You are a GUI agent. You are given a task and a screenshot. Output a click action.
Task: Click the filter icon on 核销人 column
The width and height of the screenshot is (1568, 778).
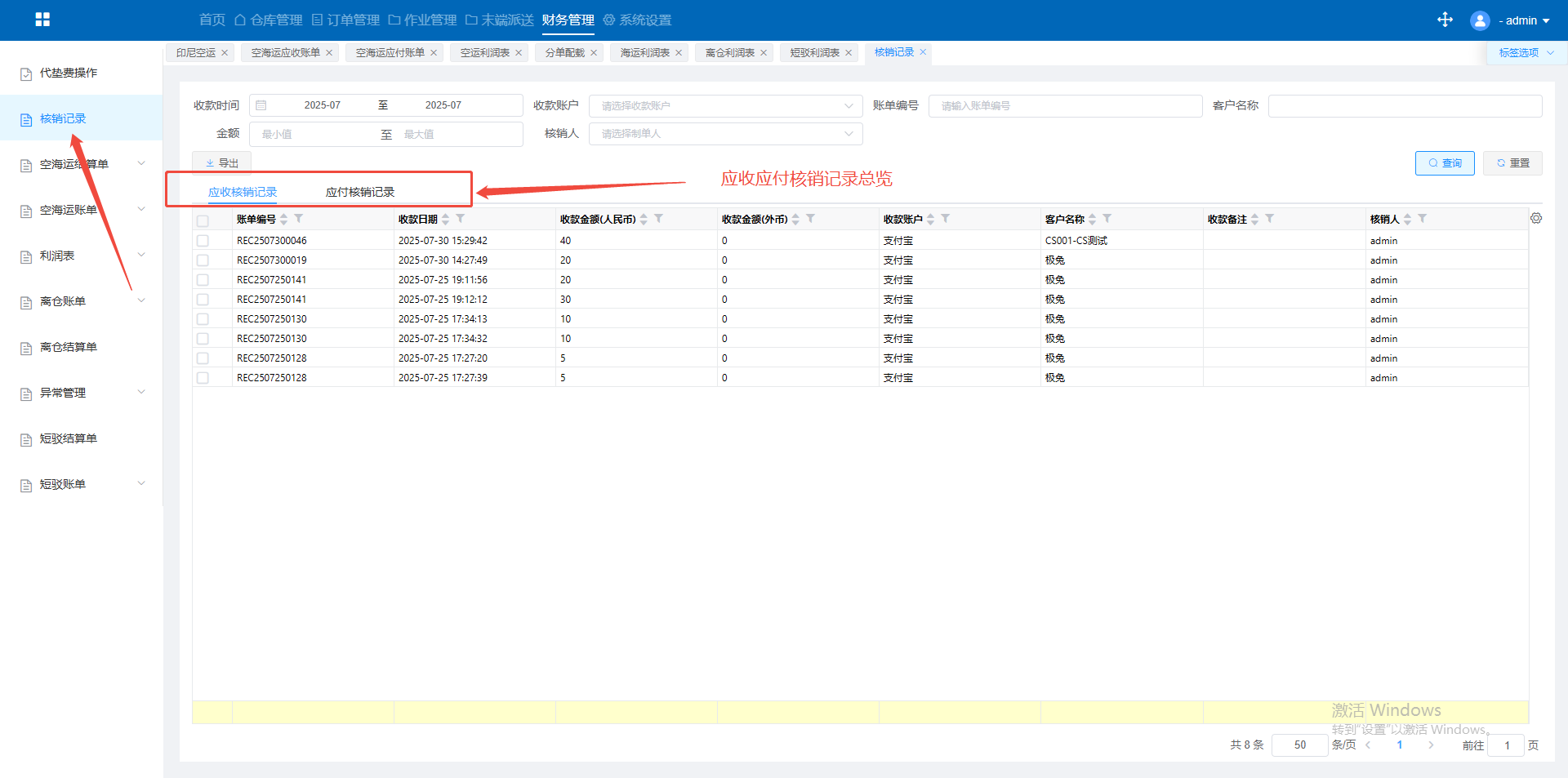[x=1423, y=219]
